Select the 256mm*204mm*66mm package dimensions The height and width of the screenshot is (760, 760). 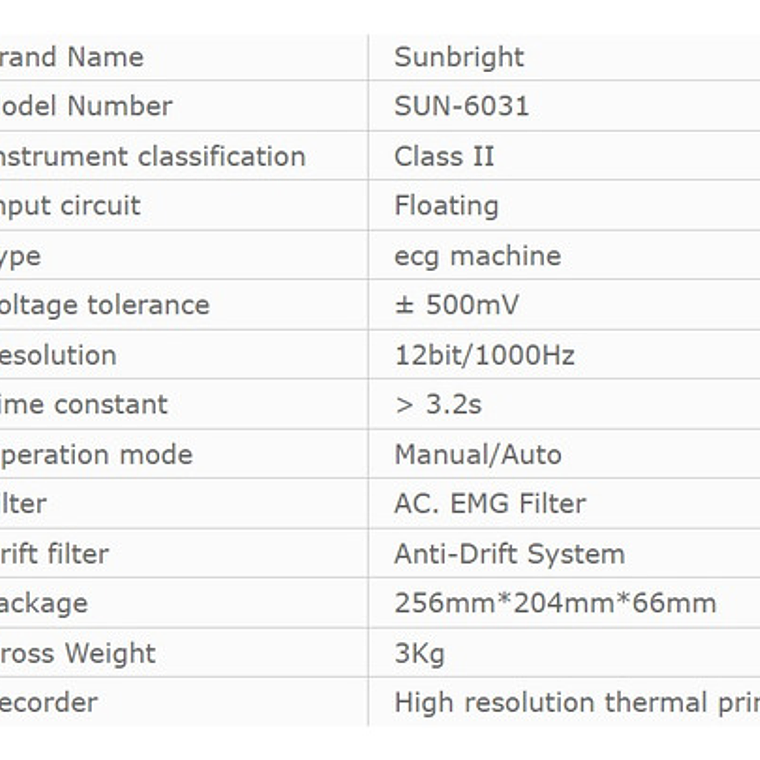point(555,603)
